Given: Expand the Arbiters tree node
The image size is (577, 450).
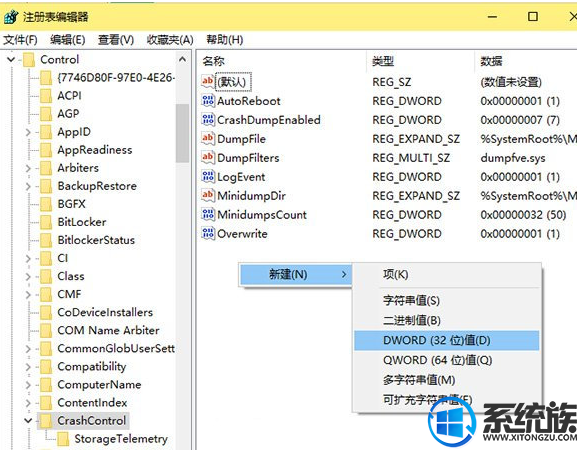Looking at the screenshot, I should click(x=28, y=168).
